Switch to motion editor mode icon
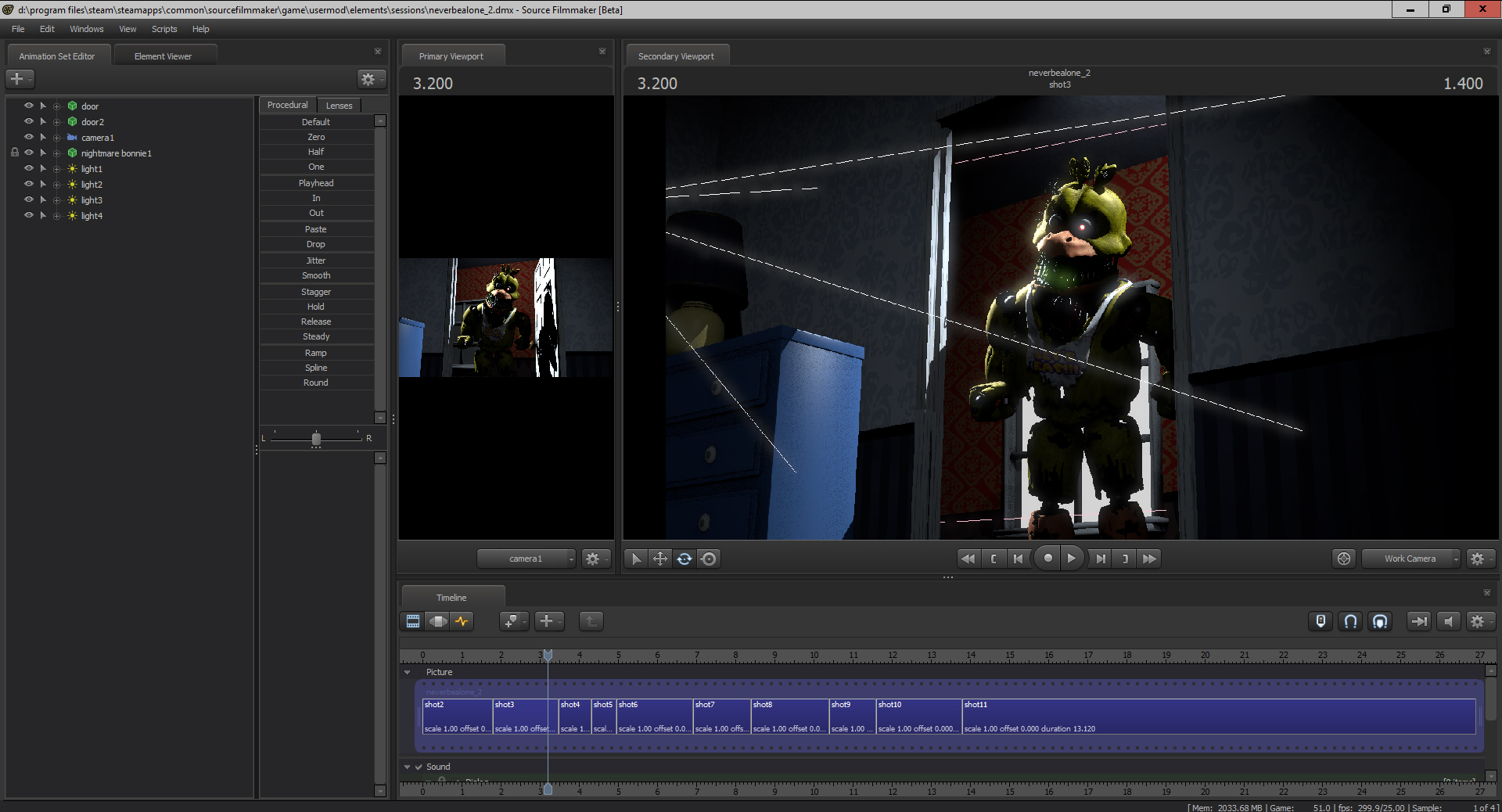Image resolution: width=1502 pixels, height=812 pixels. [438, 621]
